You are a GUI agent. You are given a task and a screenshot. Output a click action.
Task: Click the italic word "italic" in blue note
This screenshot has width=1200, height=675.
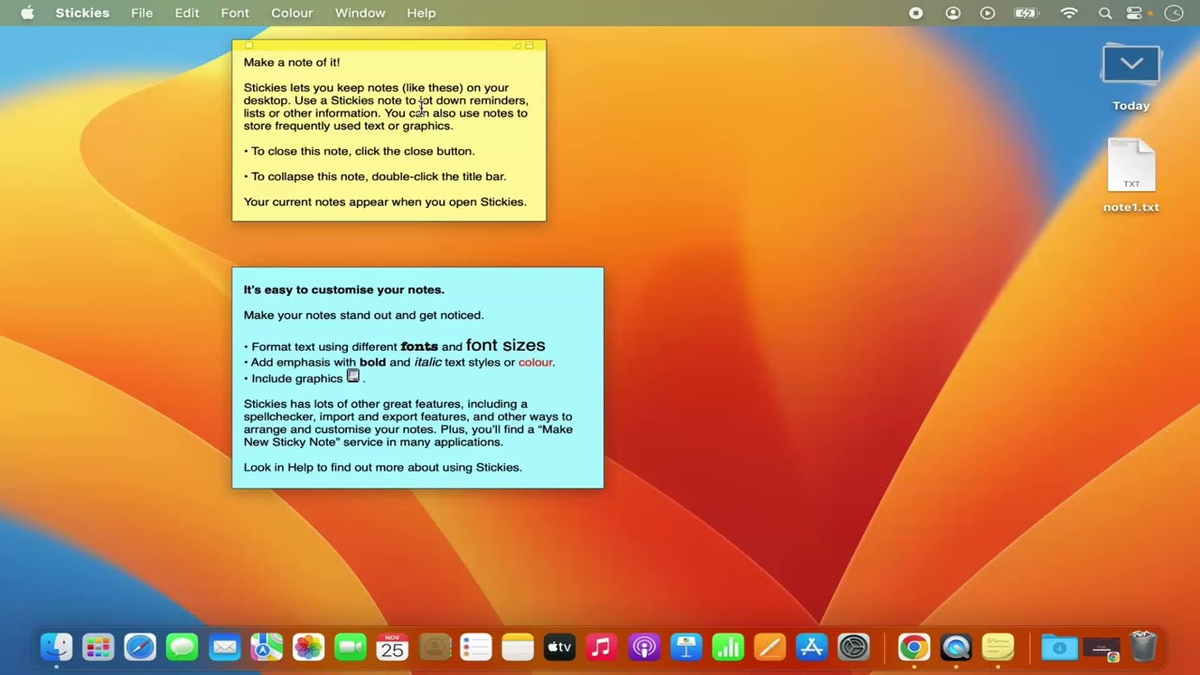(428, 362)
